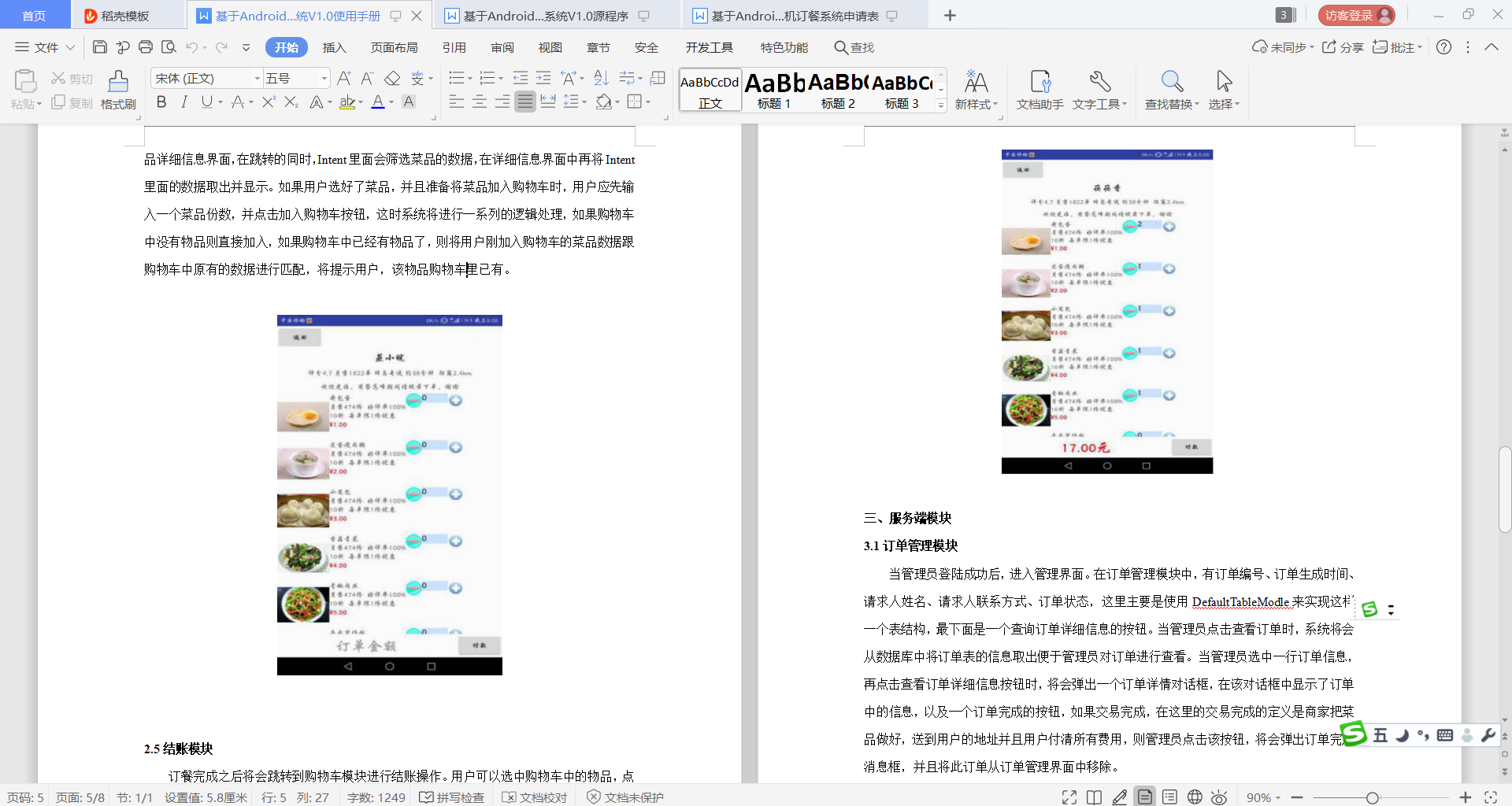Select the 标题 1 heading style
This screenshot has height=806, width=1512.
pyautogui.click(x=773, y=91)
